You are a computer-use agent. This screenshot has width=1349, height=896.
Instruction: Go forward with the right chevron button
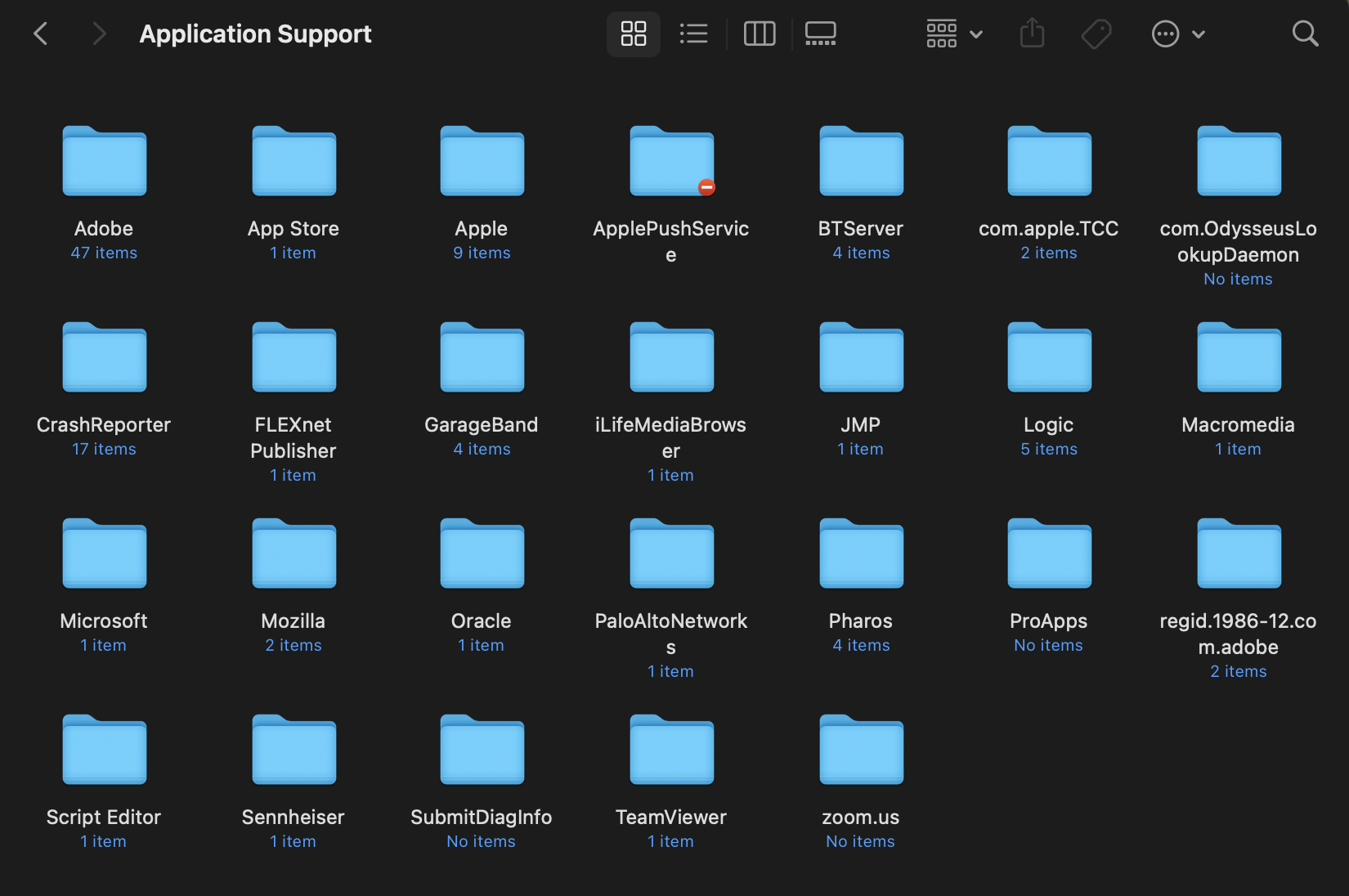(x=99, y=34)
